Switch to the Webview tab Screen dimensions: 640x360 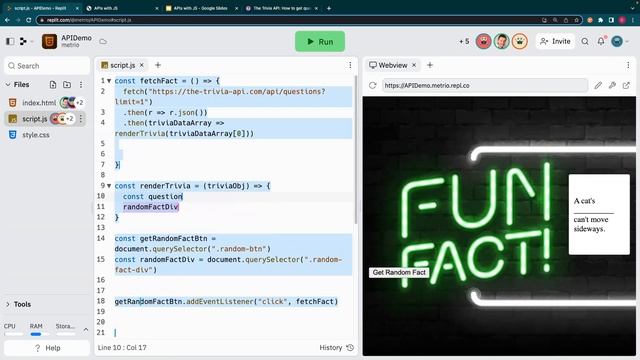(388, 65)
